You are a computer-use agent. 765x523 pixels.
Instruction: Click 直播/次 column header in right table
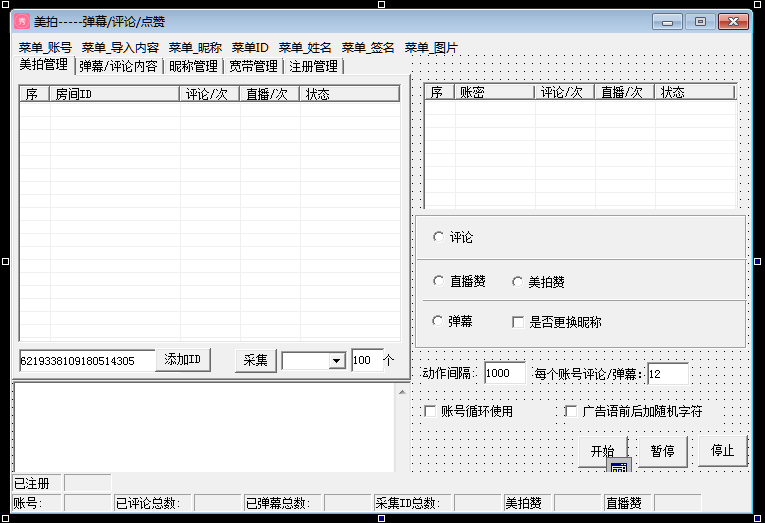click(x=625, y=92)
